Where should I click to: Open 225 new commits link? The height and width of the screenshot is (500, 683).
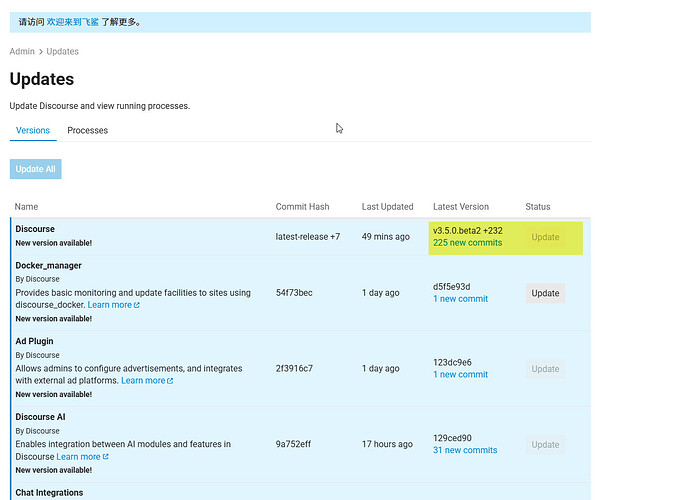[x=467, y=243]
